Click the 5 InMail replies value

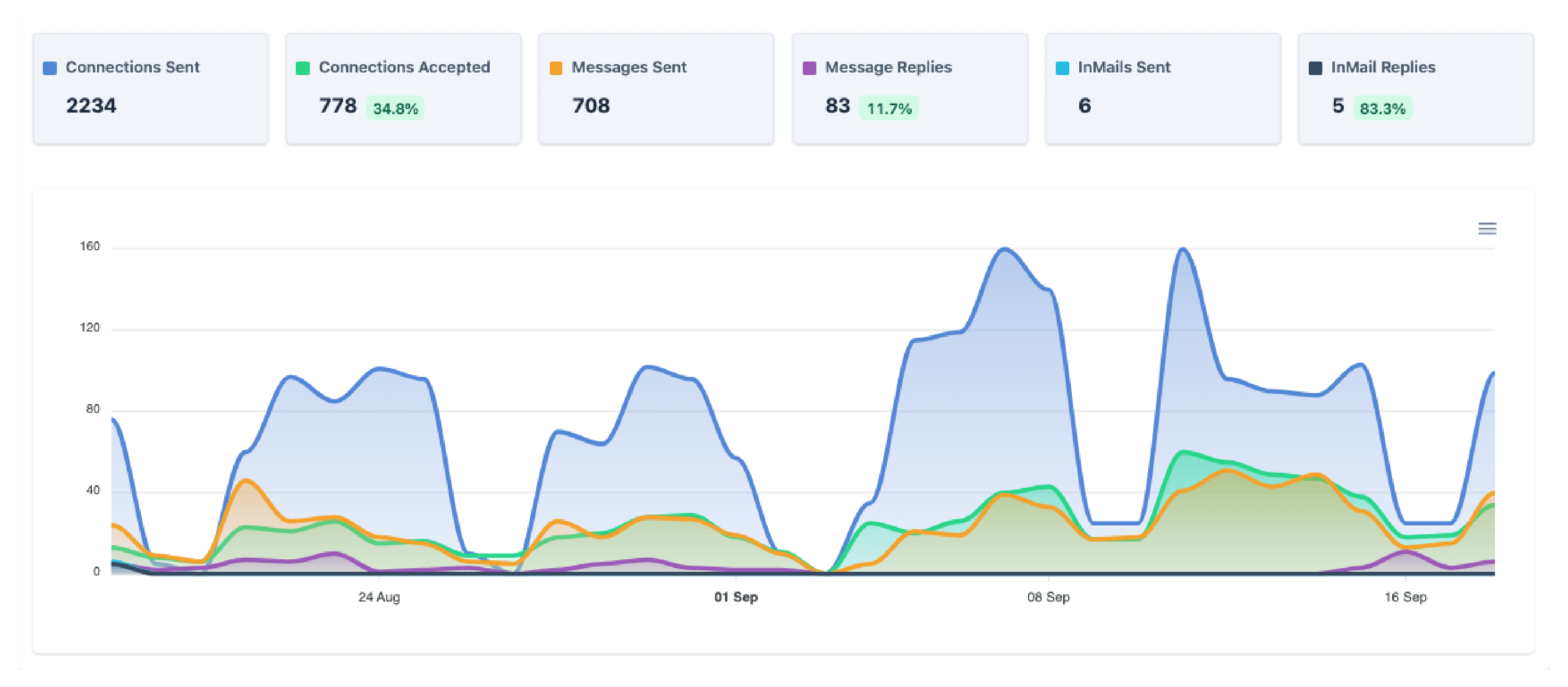(1338, 106)
